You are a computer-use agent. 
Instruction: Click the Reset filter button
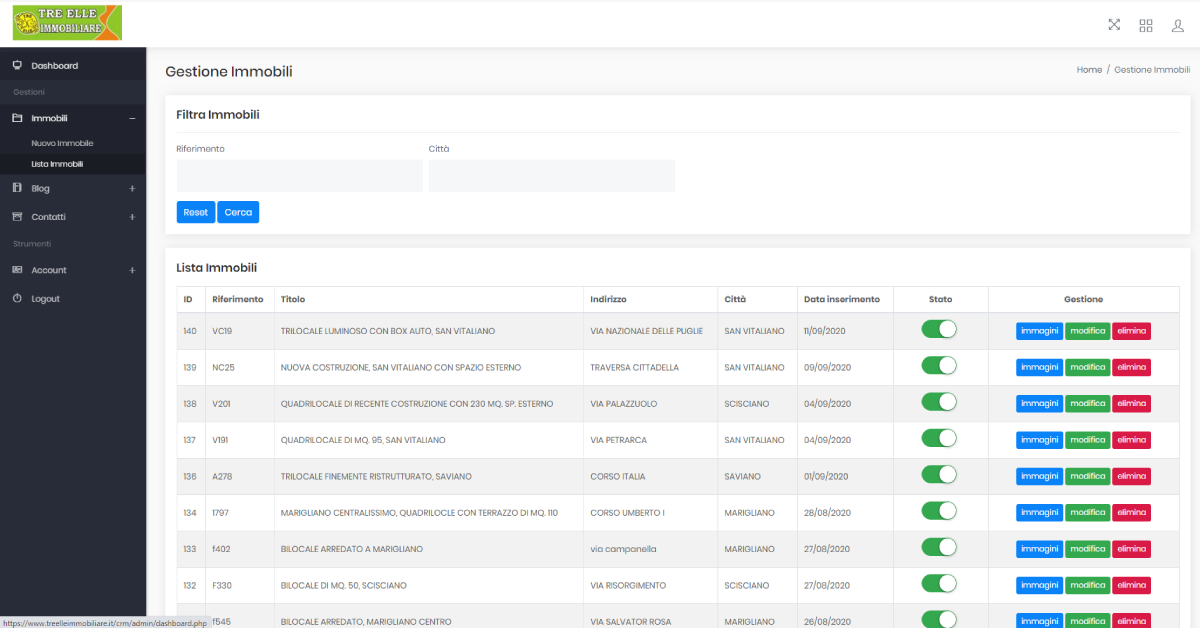click(196, 212)
